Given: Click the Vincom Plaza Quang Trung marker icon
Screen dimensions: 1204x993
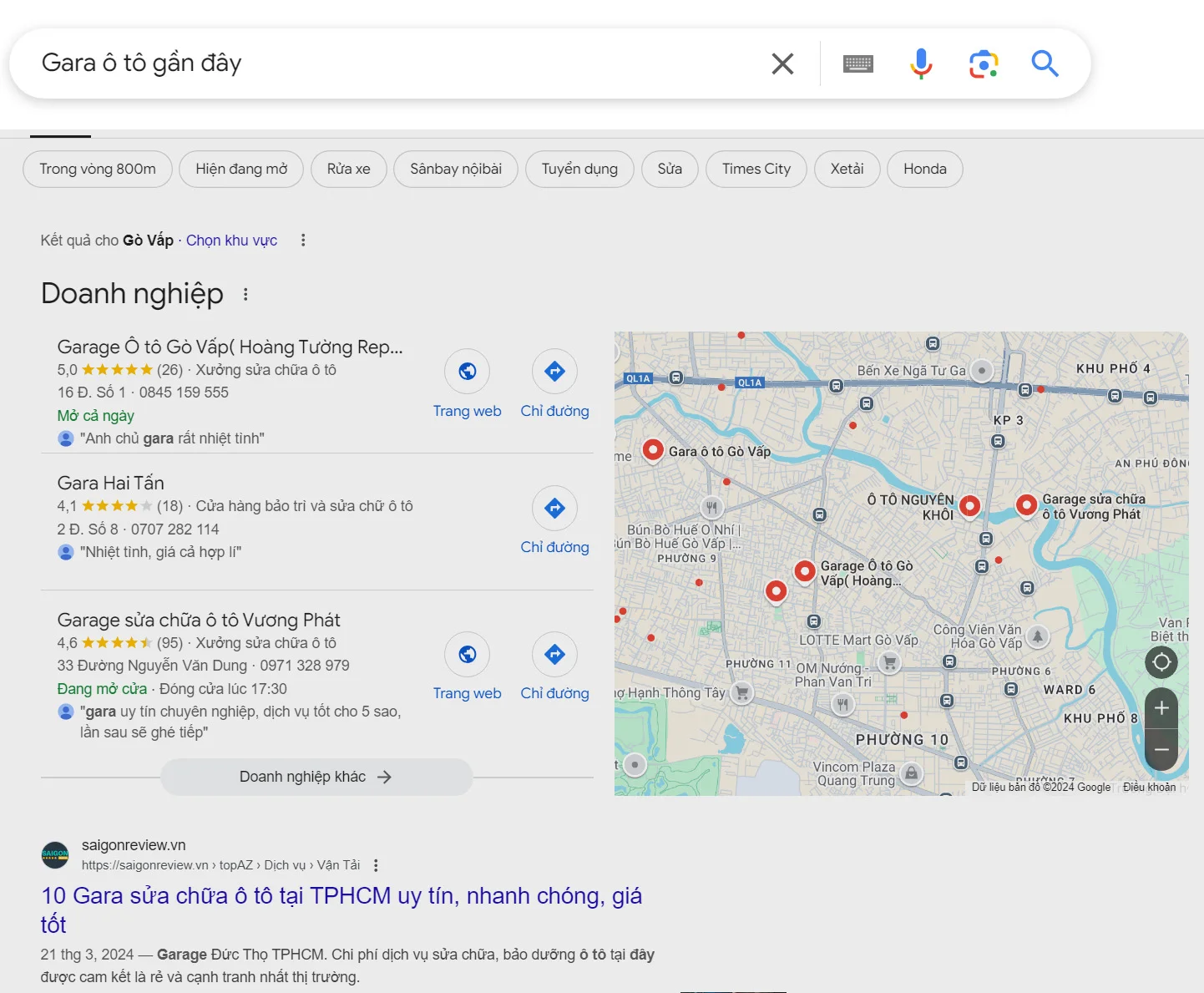Looking at the screenshot, I should point(912,773).
